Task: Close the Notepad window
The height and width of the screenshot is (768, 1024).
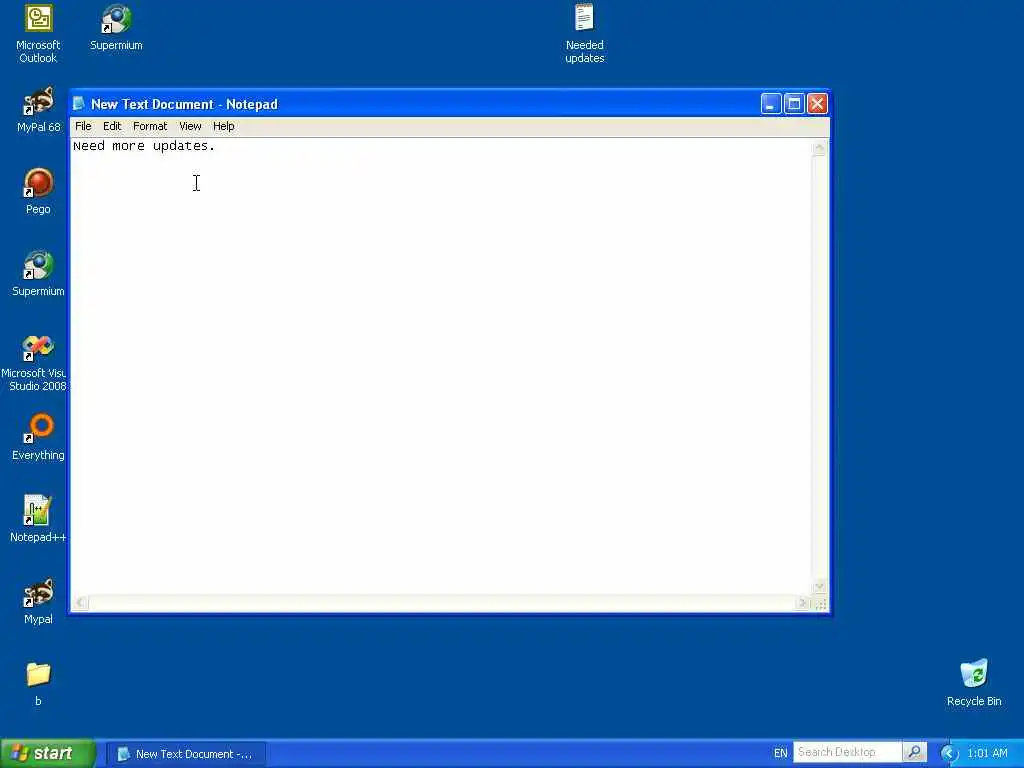Action: [817, 104]
